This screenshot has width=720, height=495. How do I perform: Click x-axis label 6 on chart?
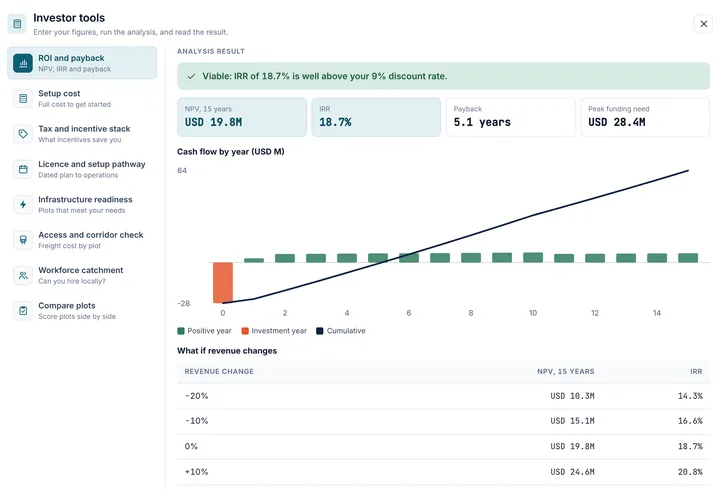(x=409, y=313)
